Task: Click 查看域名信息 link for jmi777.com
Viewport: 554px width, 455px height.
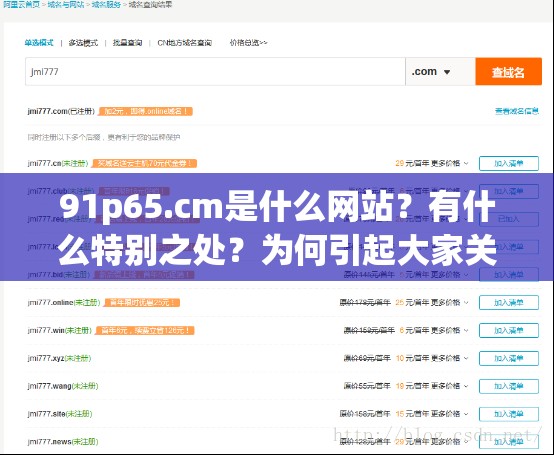Action: [x=517, y=111]
